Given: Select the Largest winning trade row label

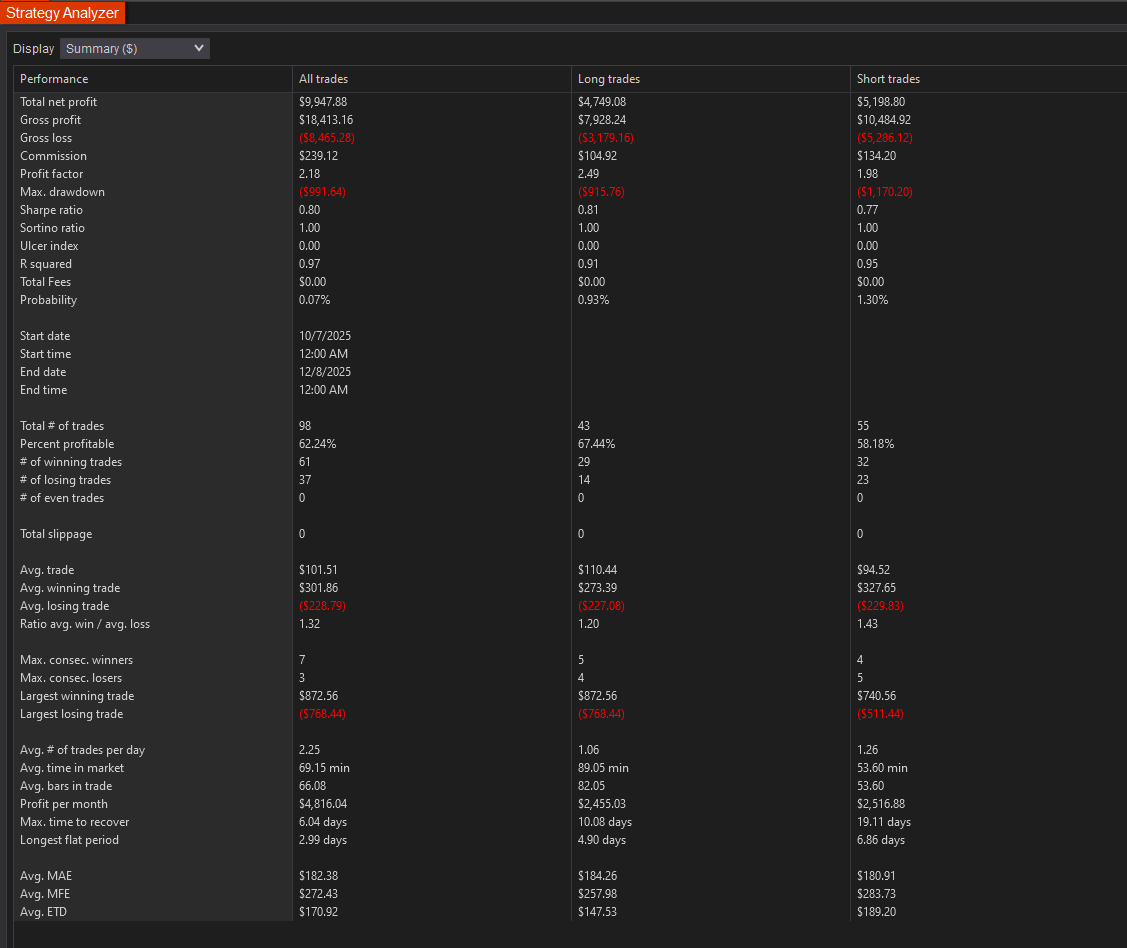Looking at the screenshot, I should click(77, 696).
